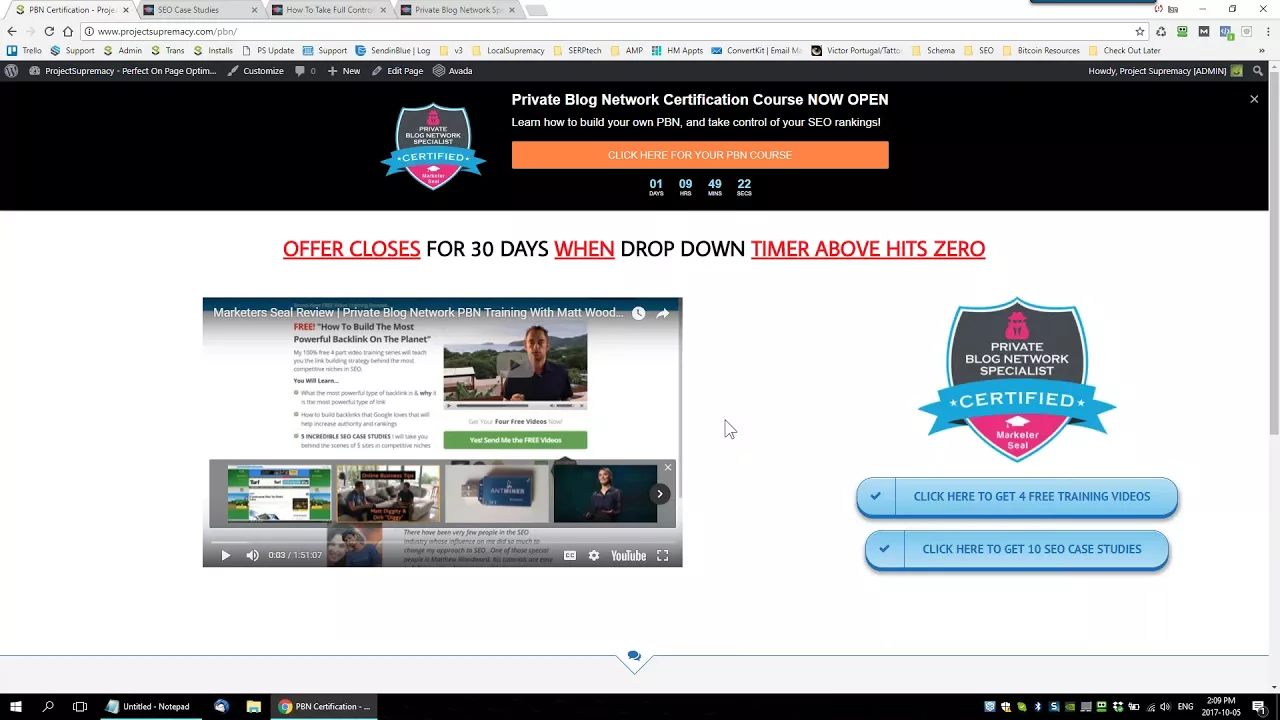Open a new browser tab

536,10
